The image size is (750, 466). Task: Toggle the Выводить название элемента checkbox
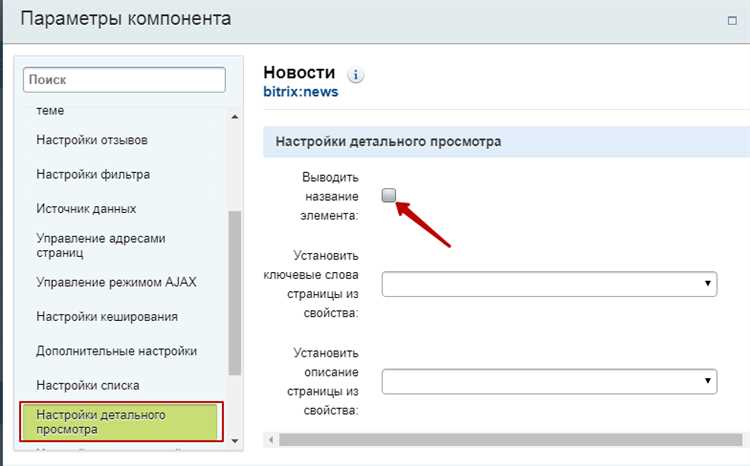click(389, 195)
